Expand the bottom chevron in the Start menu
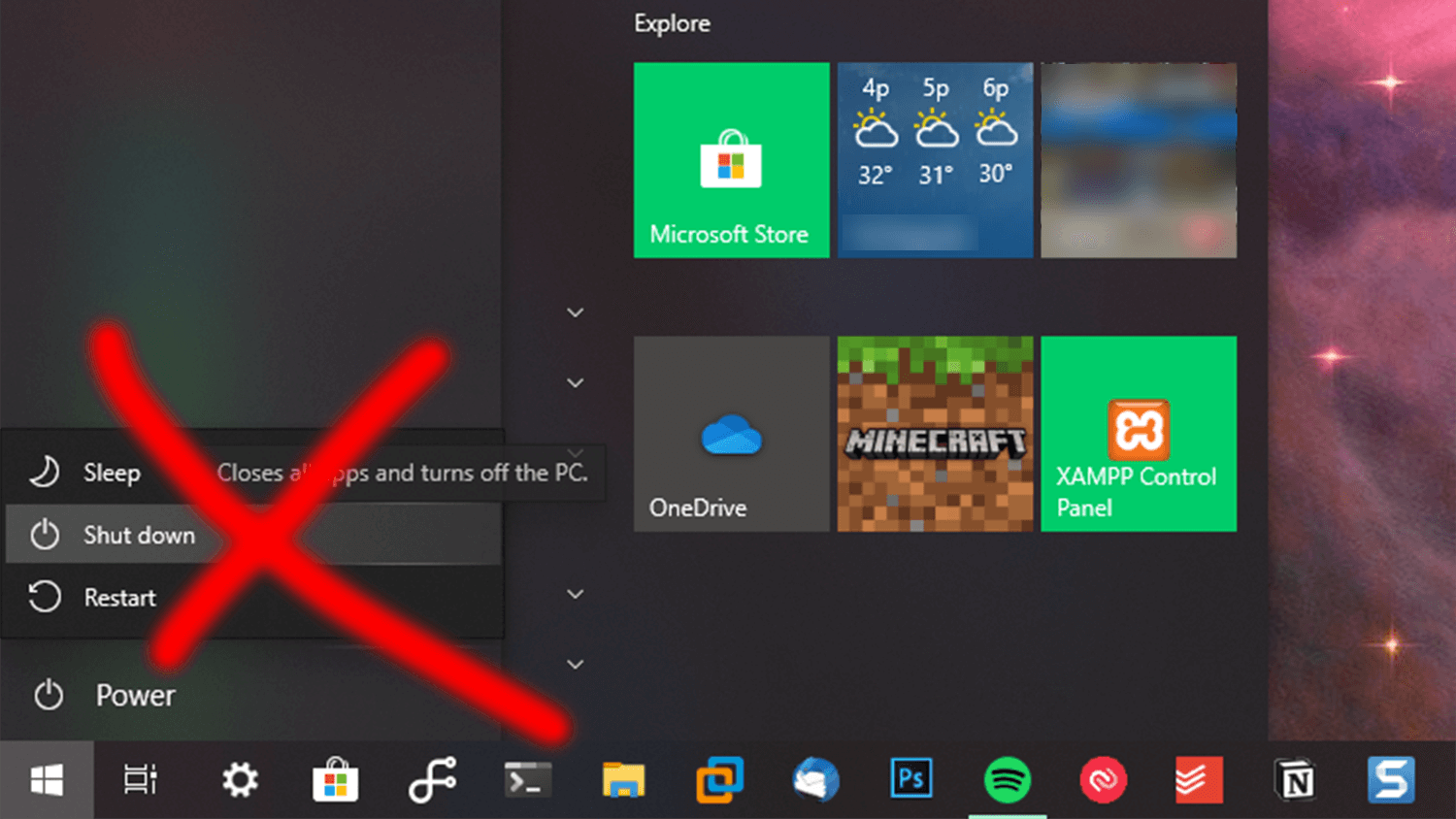 click(x=575, y=663)
